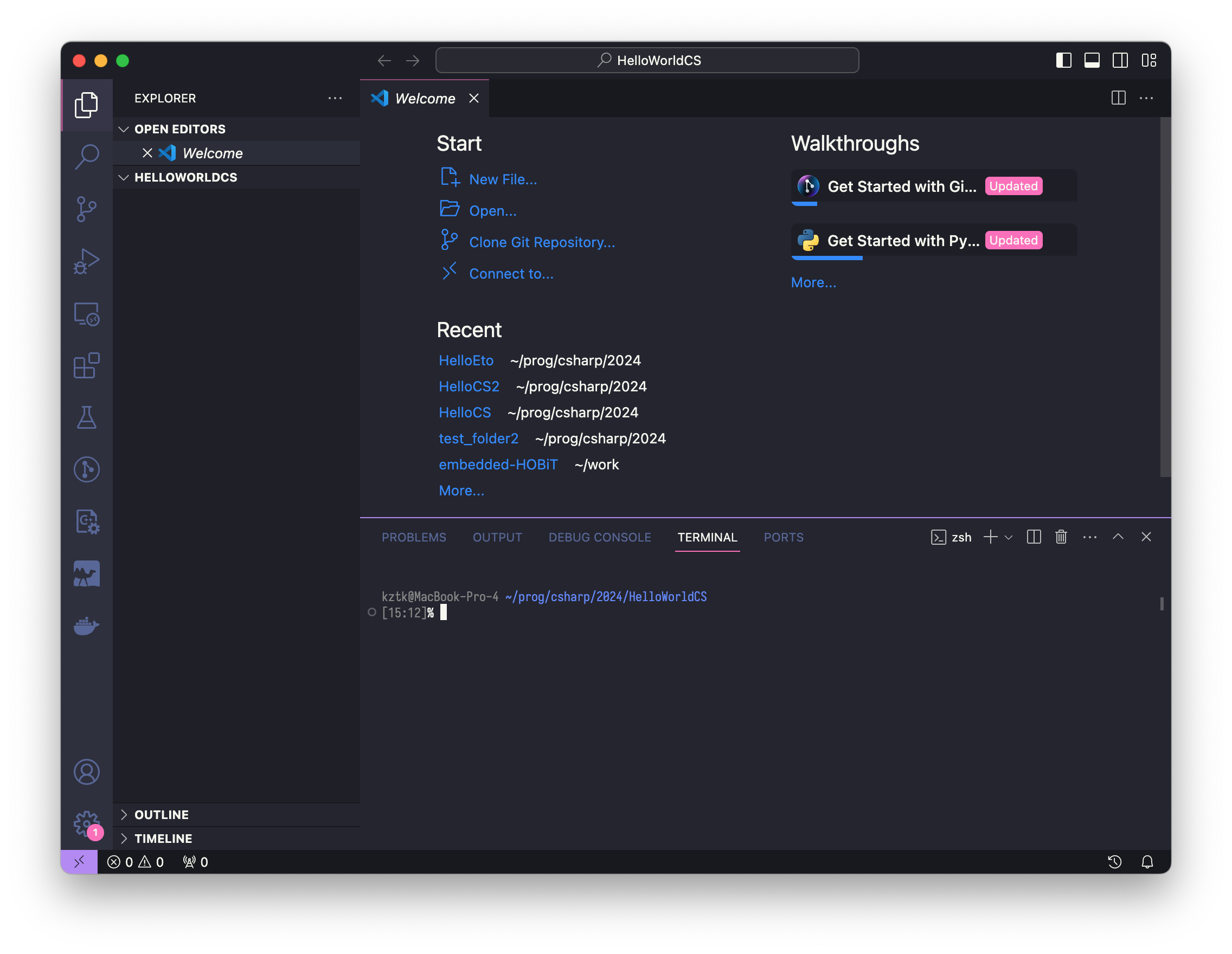Open the Git Graph circular icon
The image size is (1232, 954).
[86, 469]
